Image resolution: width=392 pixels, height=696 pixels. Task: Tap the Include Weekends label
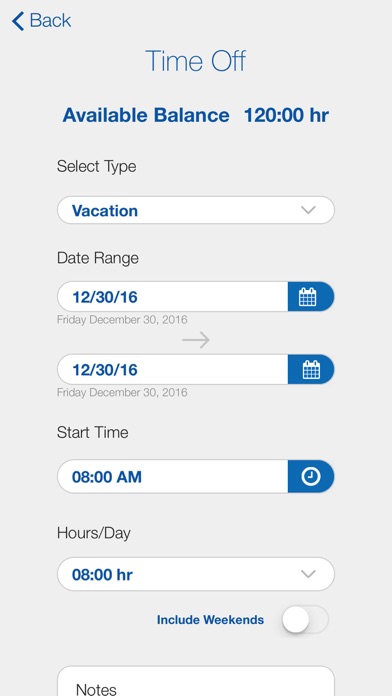[210, 620]
